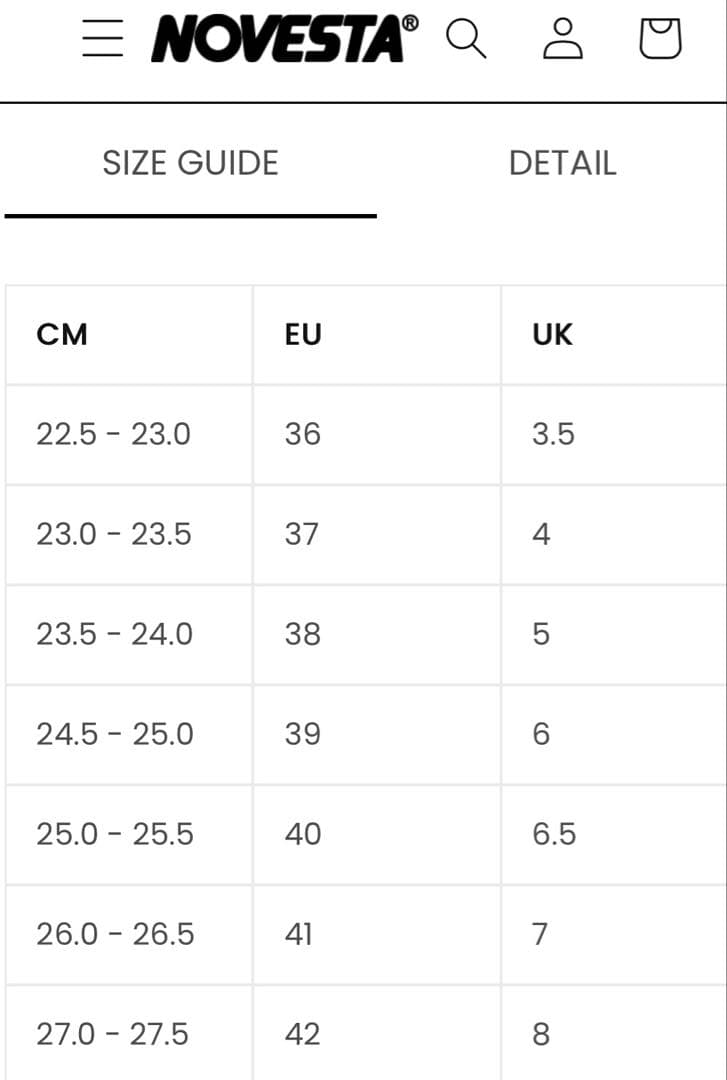
Task: Open the user account icon
Action: pyautogui.click(x=563, y=39)
